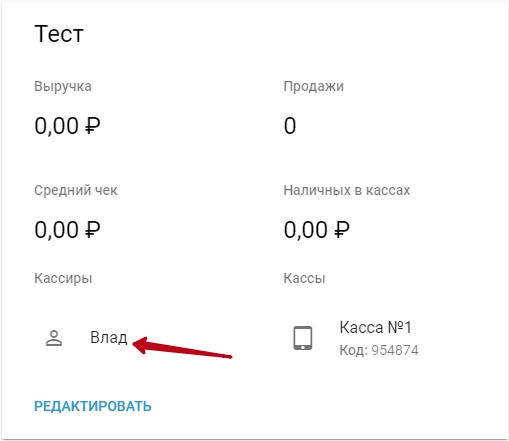The image size is (509, 441).
Task: Click the Продажи sales label
Action: pyautogui.click(x=313, y=86)
